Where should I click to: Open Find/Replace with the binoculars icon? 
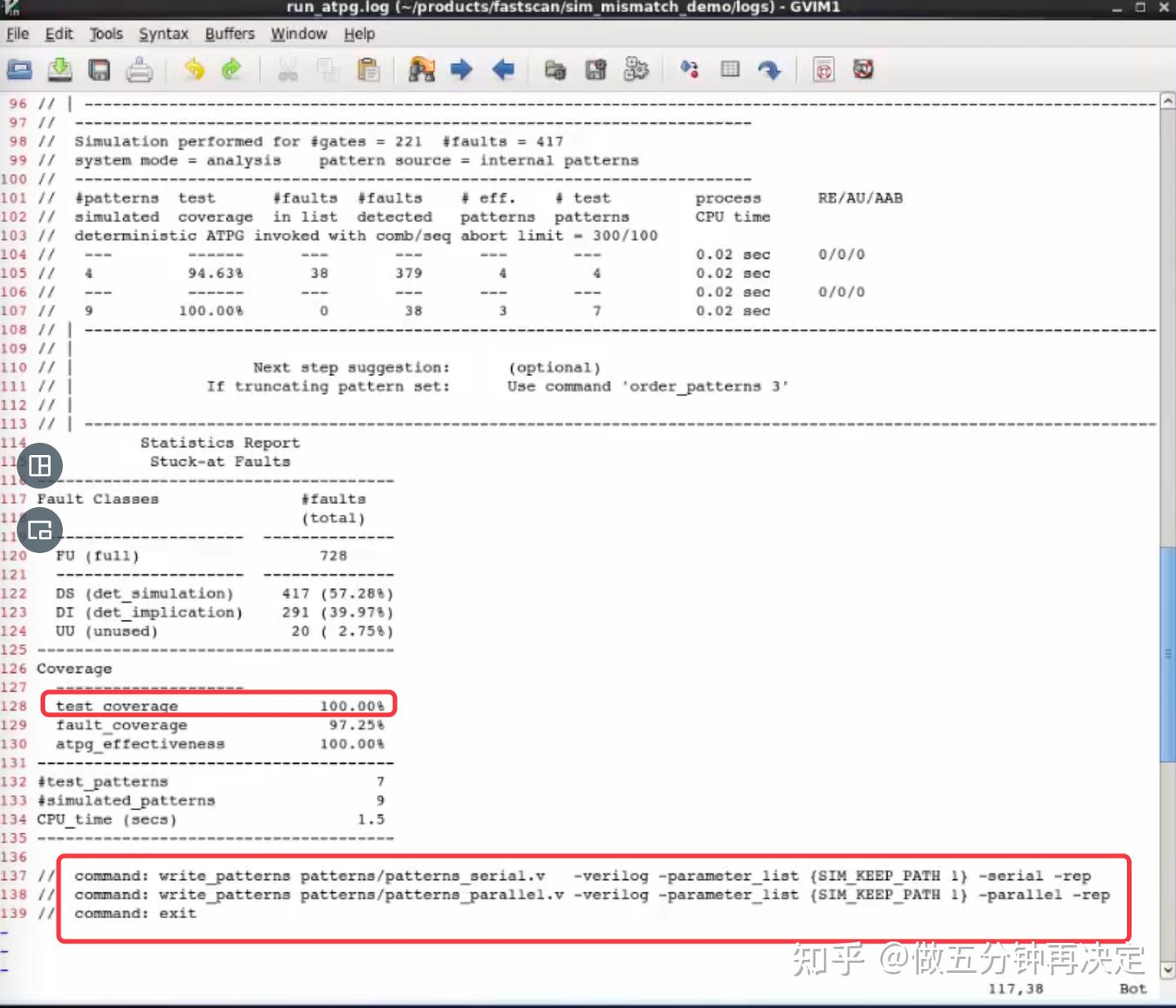pyautogui.click(x=422, y=70)
